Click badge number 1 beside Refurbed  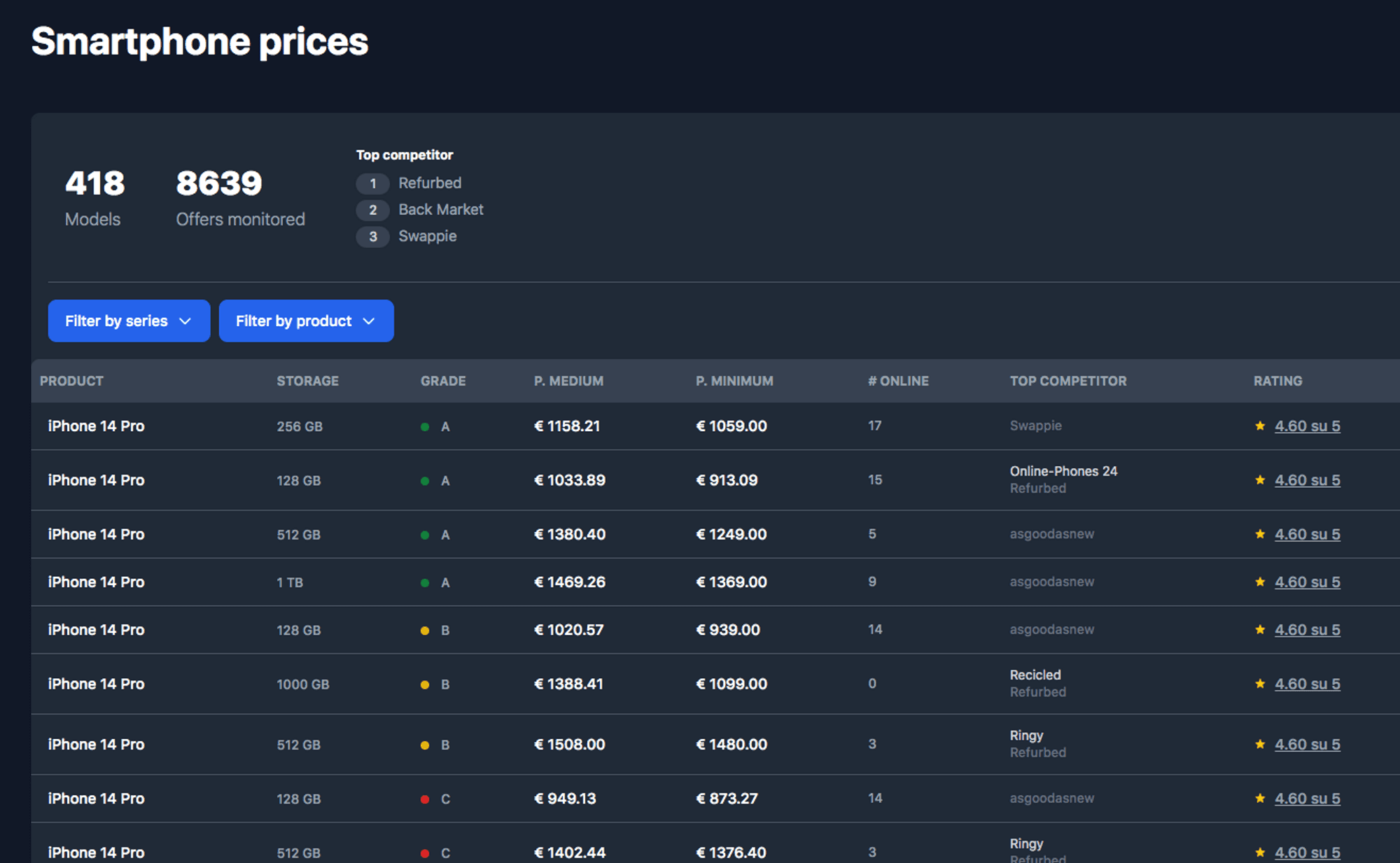pyautogui.click(x=372, y=183)
